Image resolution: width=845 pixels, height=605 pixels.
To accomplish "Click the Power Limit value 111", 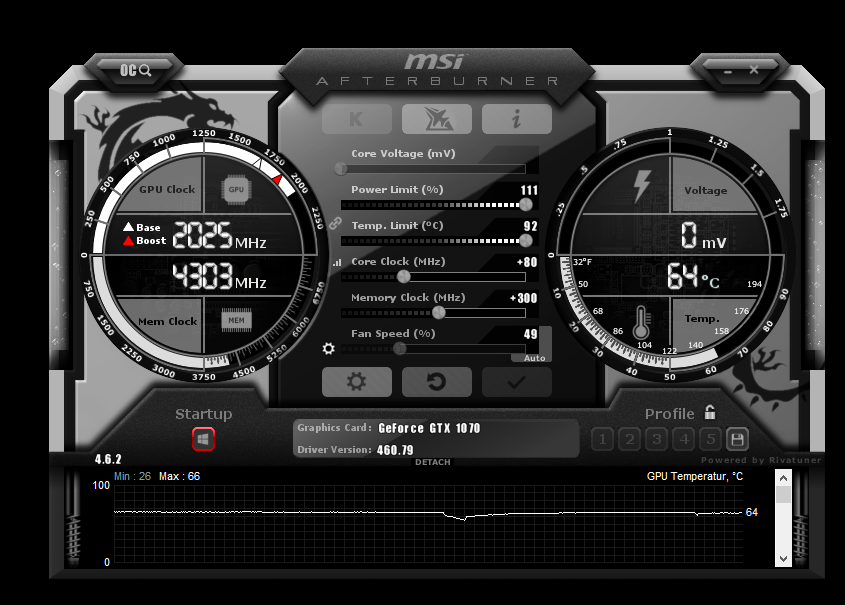I will [529, 190].
